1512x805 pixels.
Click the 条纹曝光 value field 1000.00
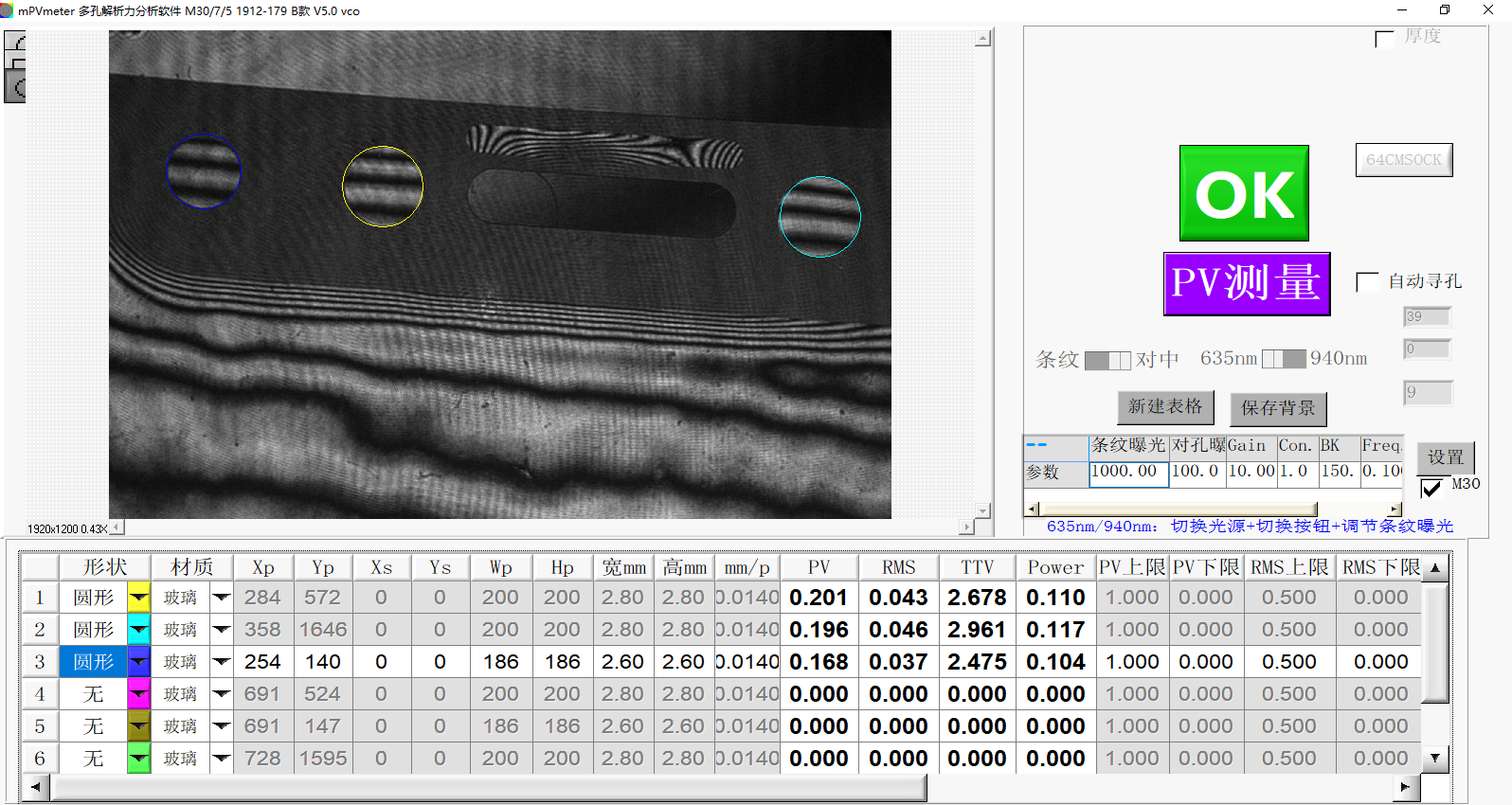[x=1127, y=472]
